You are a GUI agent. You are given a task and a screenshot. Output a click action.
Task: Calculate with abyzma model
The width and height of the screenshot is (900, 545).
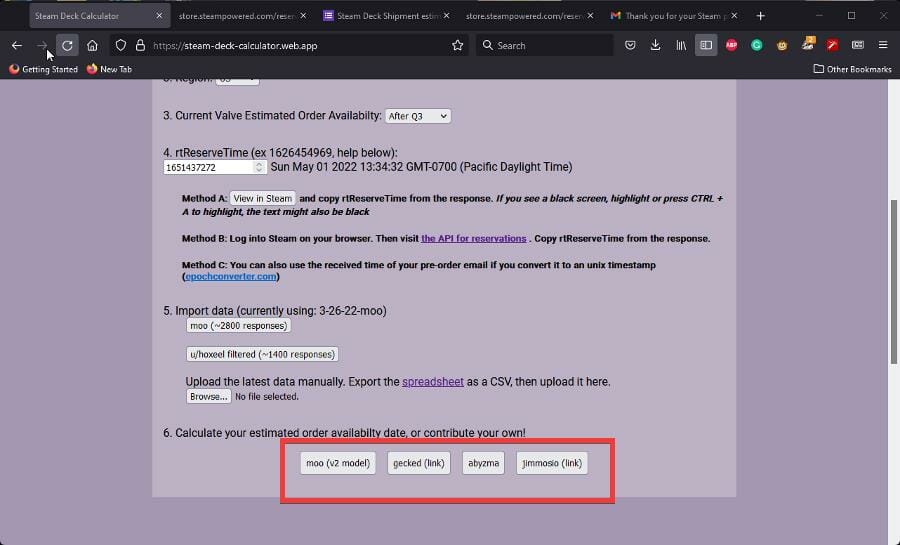(483, 463)
